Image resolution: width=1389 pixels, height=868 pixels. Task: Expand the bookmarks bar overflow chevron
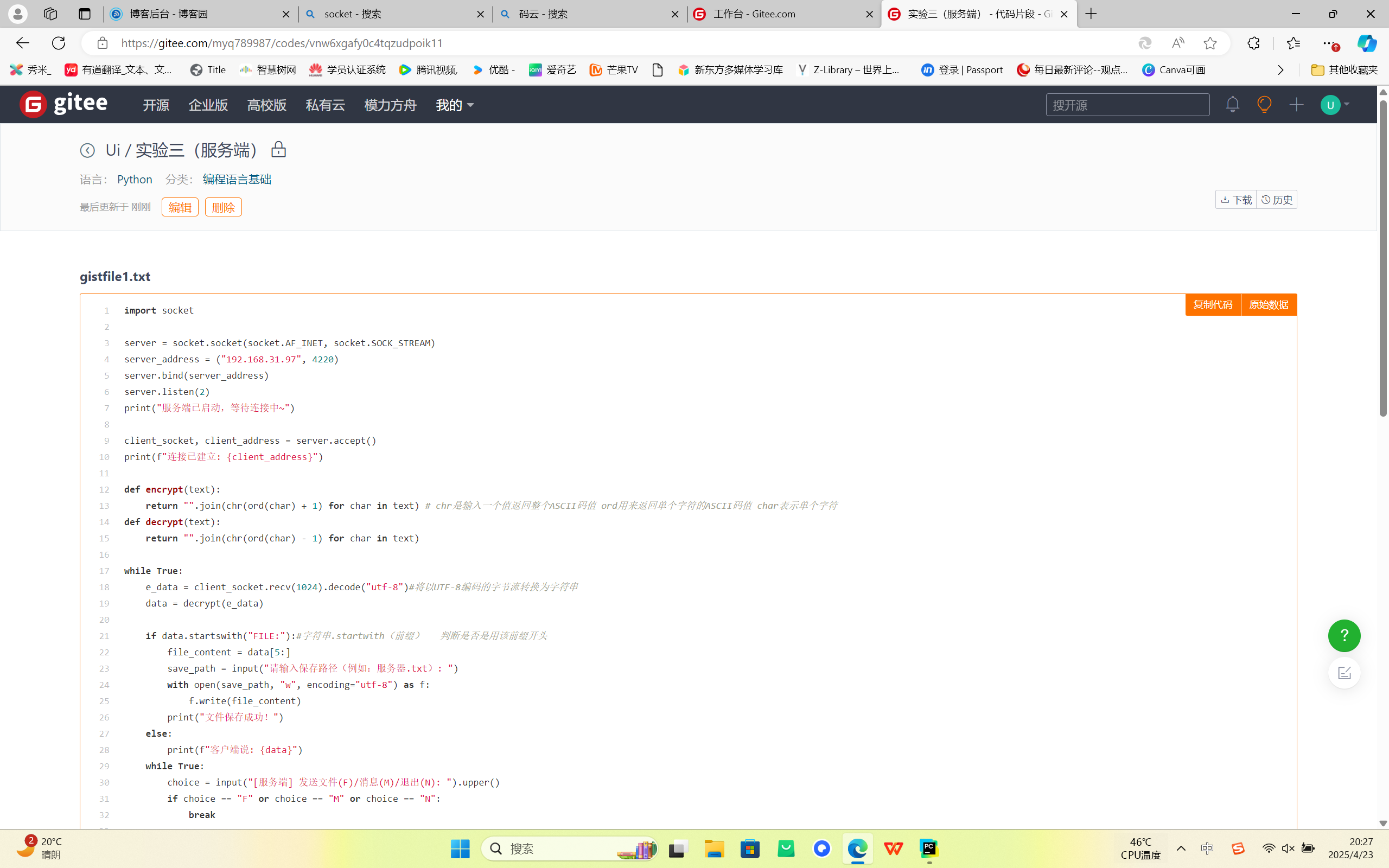point(1280,70)
